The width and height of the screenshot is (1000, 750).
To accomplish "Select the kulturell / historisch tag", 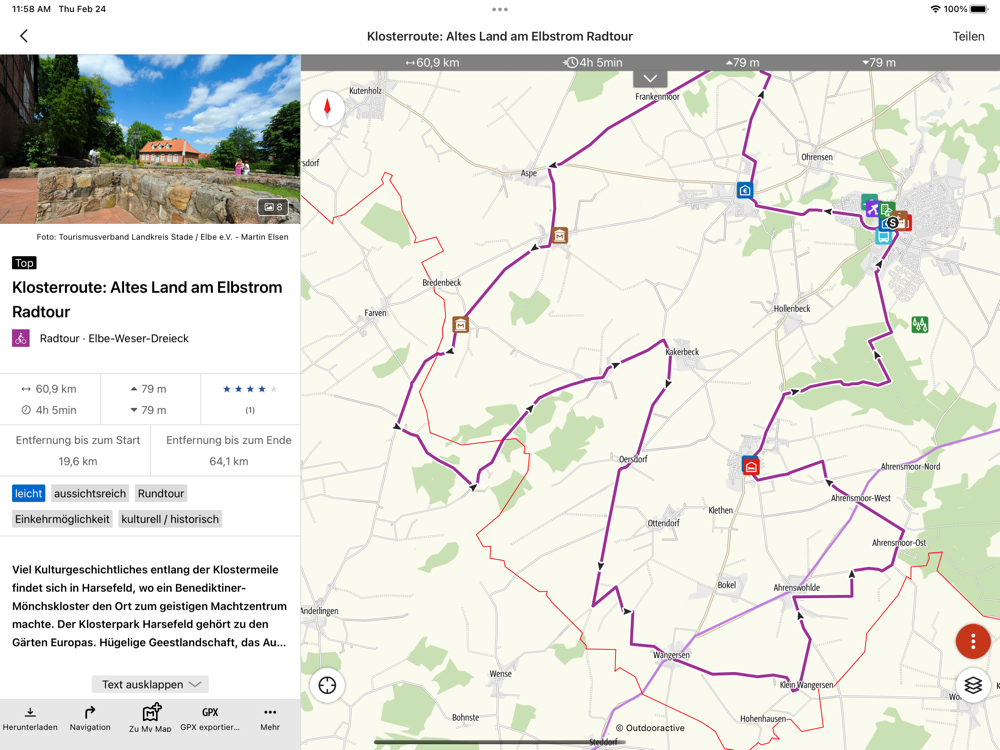I will coord(170,519).
